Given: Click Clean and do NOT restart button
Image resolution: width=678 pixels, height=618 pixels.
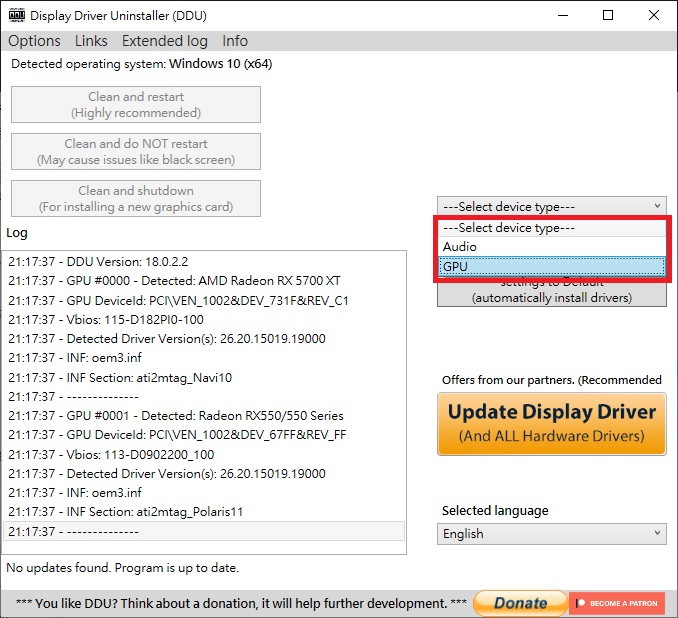Looking at the screenshot, I should [x=136, y=152].
